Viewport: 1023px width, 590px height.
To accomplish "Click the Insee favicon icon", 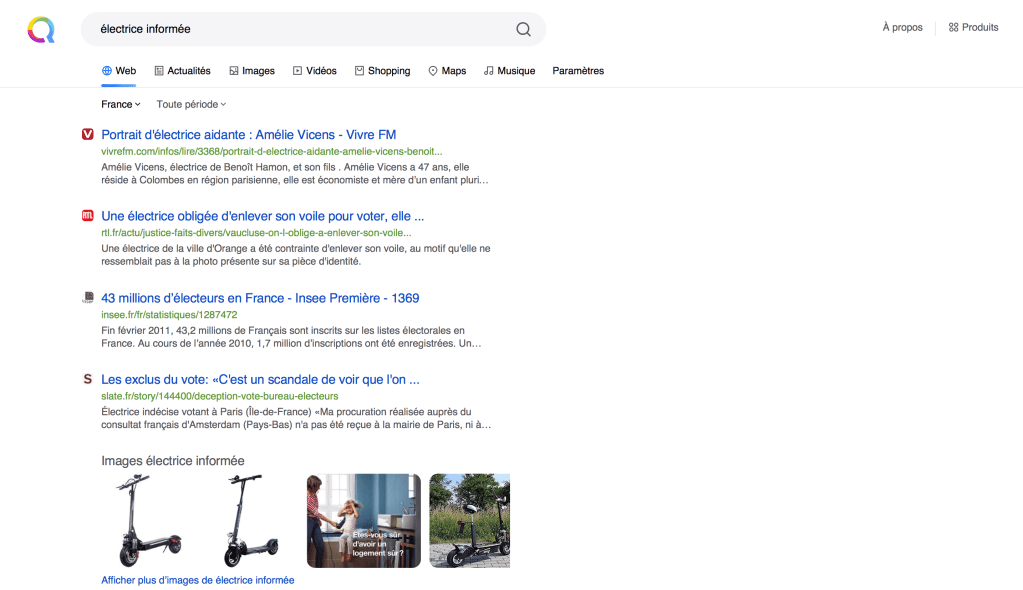I will coord(87,298).
